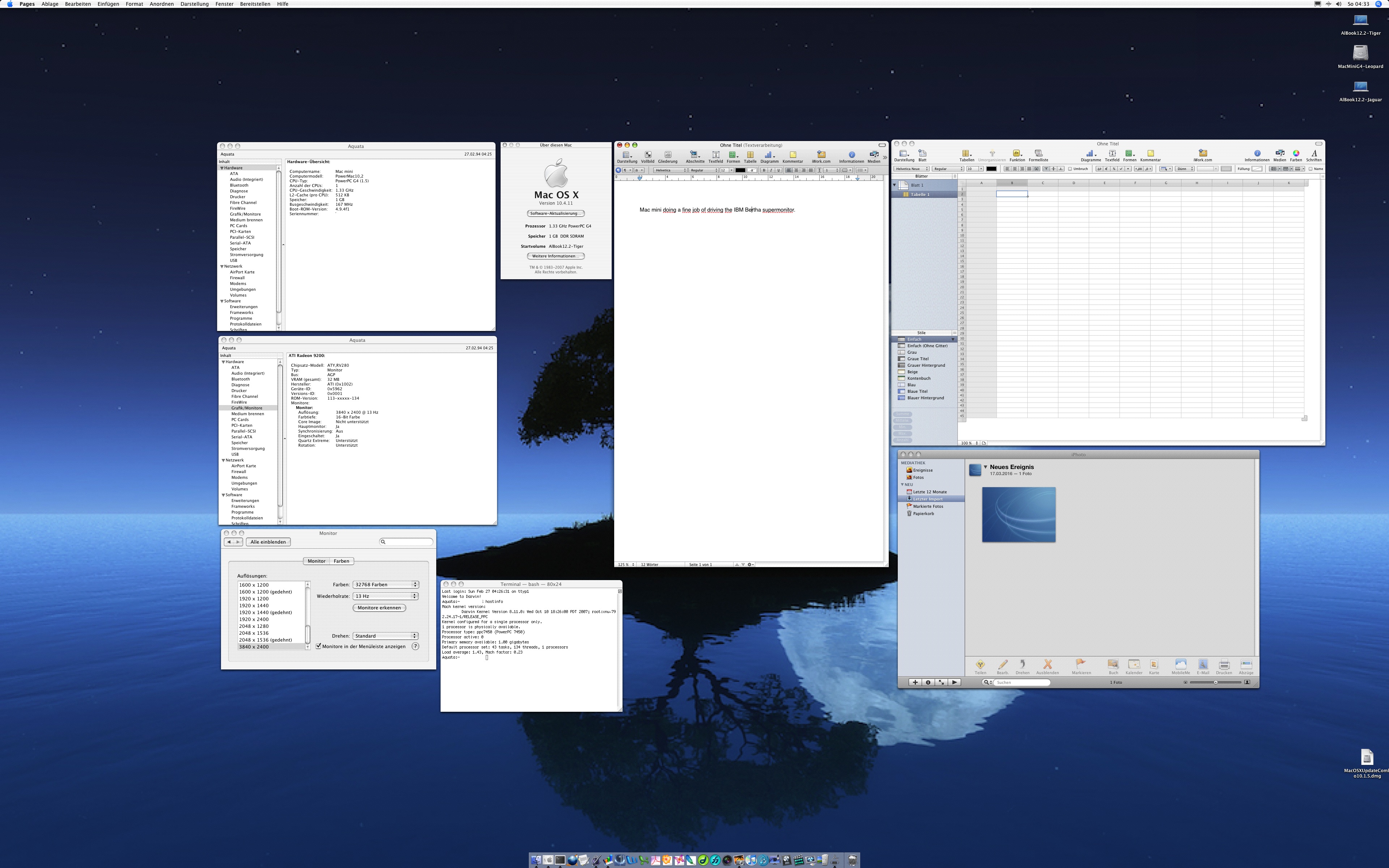Collapse the Netzwerk tree in upper Aquata window
The width and height of the screenshot is (1389, 868).
[222, 267]
